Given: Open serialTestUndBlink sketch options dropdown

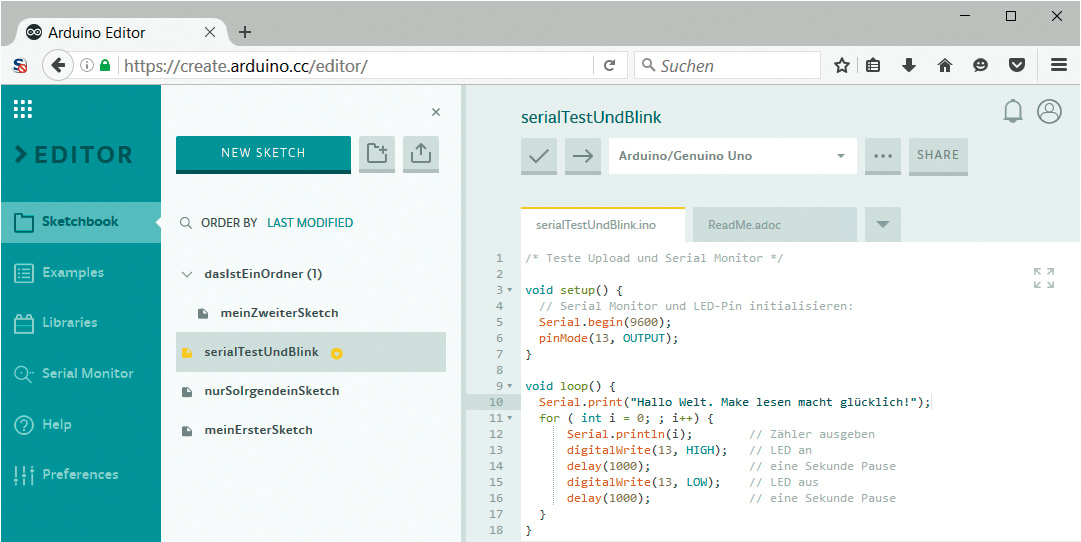Looking at the screenshot, I should pyautogui.click(x=337, y=353).
